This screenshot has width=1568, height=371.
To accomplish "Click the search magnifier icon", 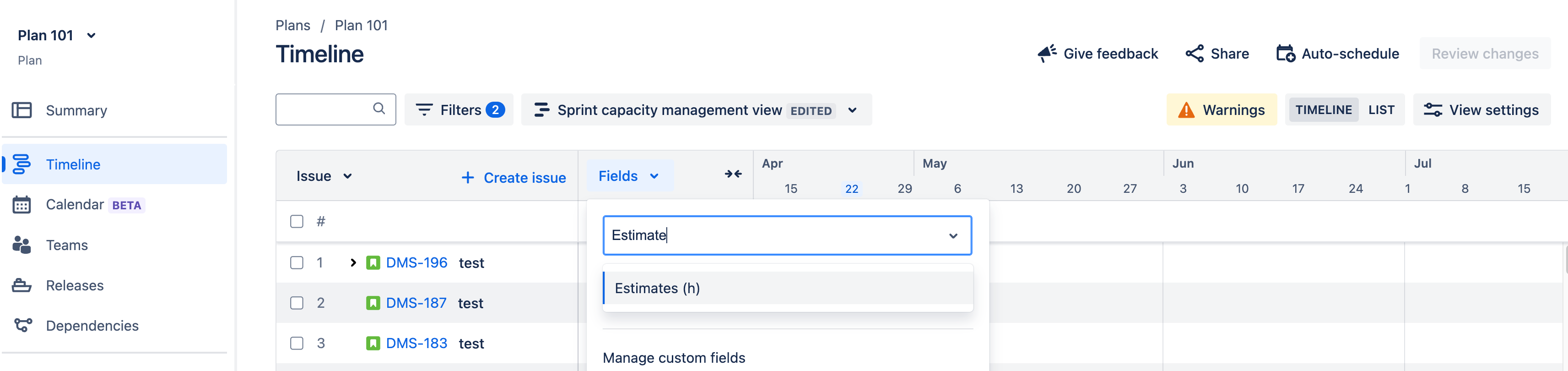I will coord(378,109).
